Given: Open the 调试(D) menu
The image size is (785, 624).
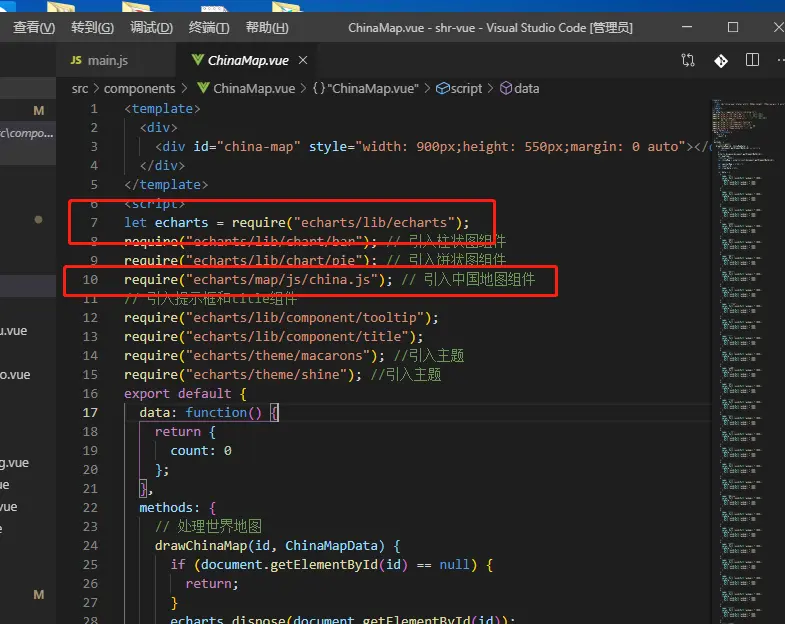Looking at the screenshot, I should pos(151,28).
